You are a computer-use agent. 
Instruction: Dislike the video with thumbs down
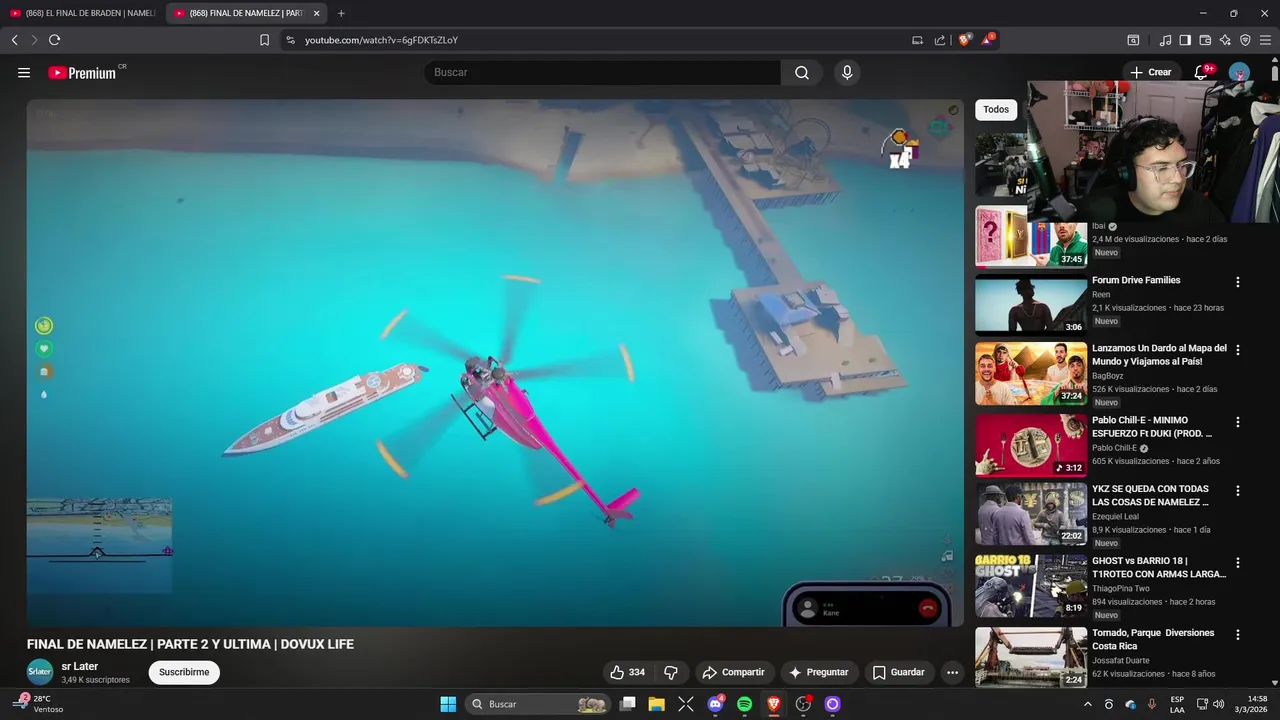tap(671, 672)
